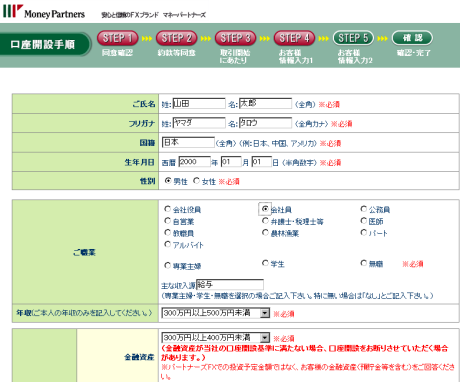Click the 主な収入源 field containing 給与

230,285
